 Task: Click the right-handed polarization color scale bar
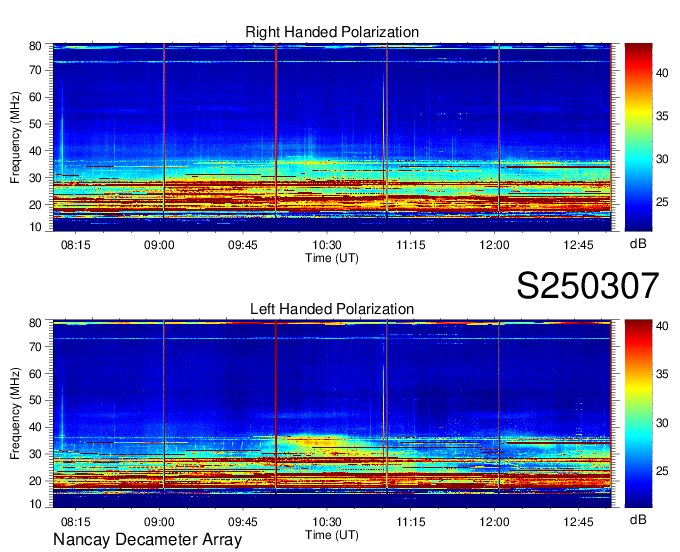[x=638, y=137]
